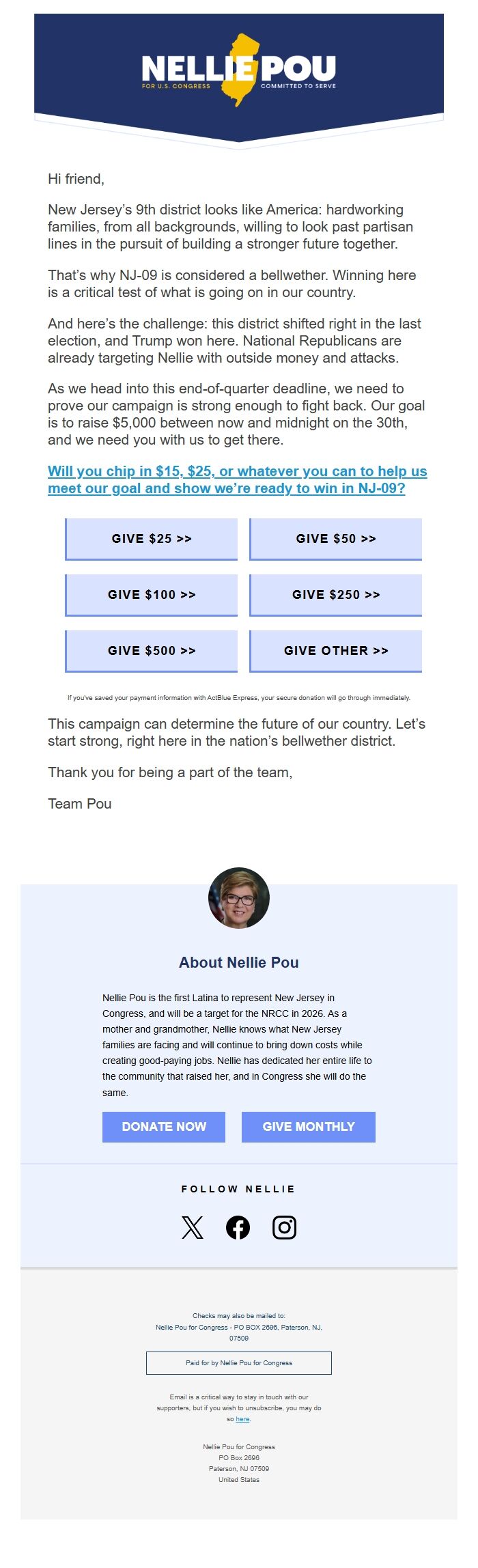Click the "FOLLOW NELLIE" heading text
This screenshot has width=478, height=1568.
coord(238,1189)
